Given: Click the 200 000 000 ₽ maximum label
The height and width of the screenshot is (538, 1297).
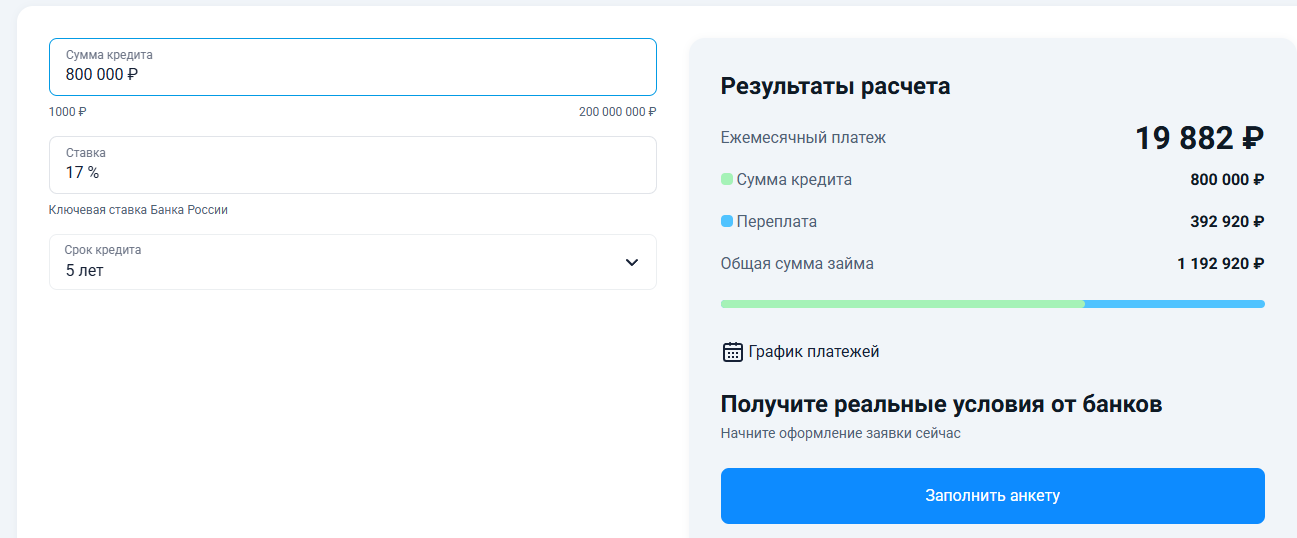Looking at the screenshot, I should click(617, 112).
